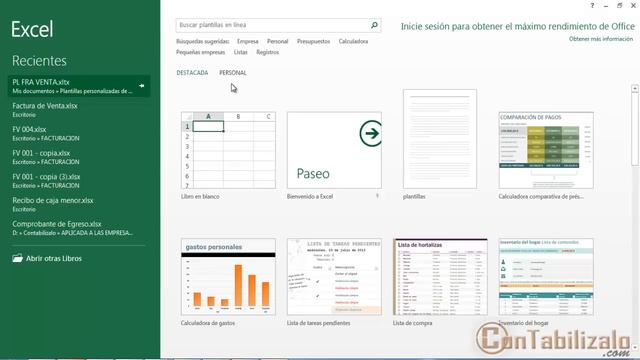Open recent file Comprobante de Egreso.xlsx
The width and height of the screenshot is (640, 360).
click(79, 228)
